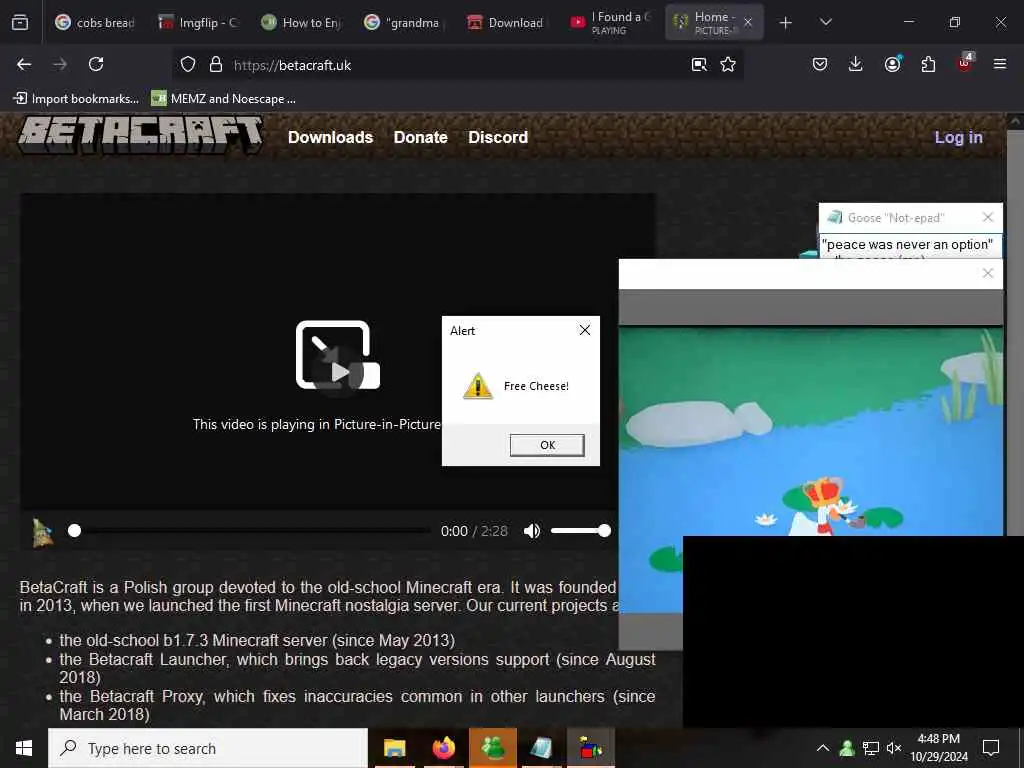List all tabs dropdown arrow
This screenshot has width=1024, height=768.
tap(826, 22)
